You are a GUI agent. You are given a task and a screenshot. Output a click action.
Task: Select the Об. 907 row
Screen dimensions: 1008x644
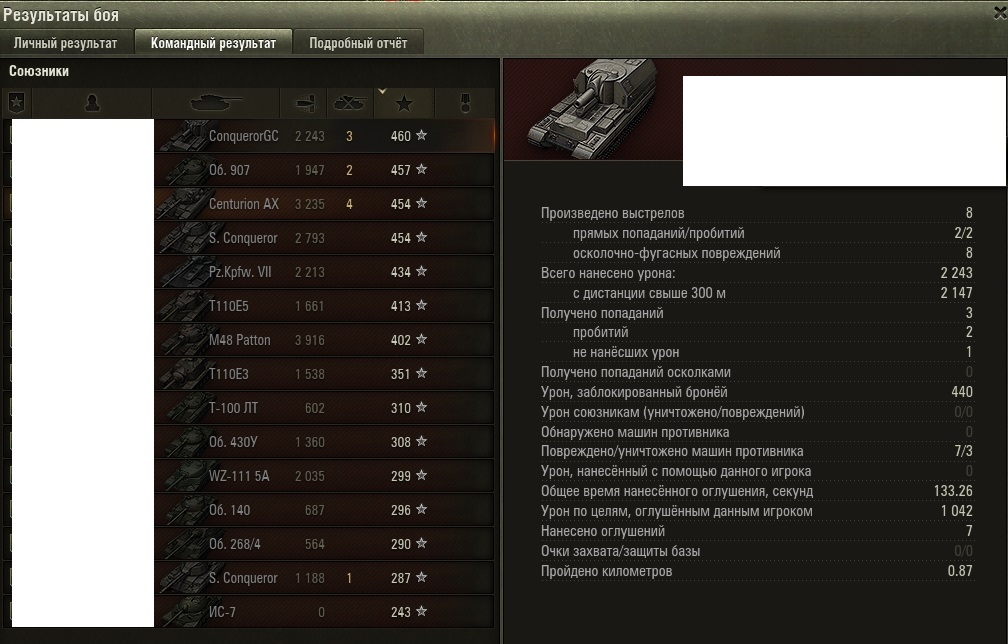[249, 170]
